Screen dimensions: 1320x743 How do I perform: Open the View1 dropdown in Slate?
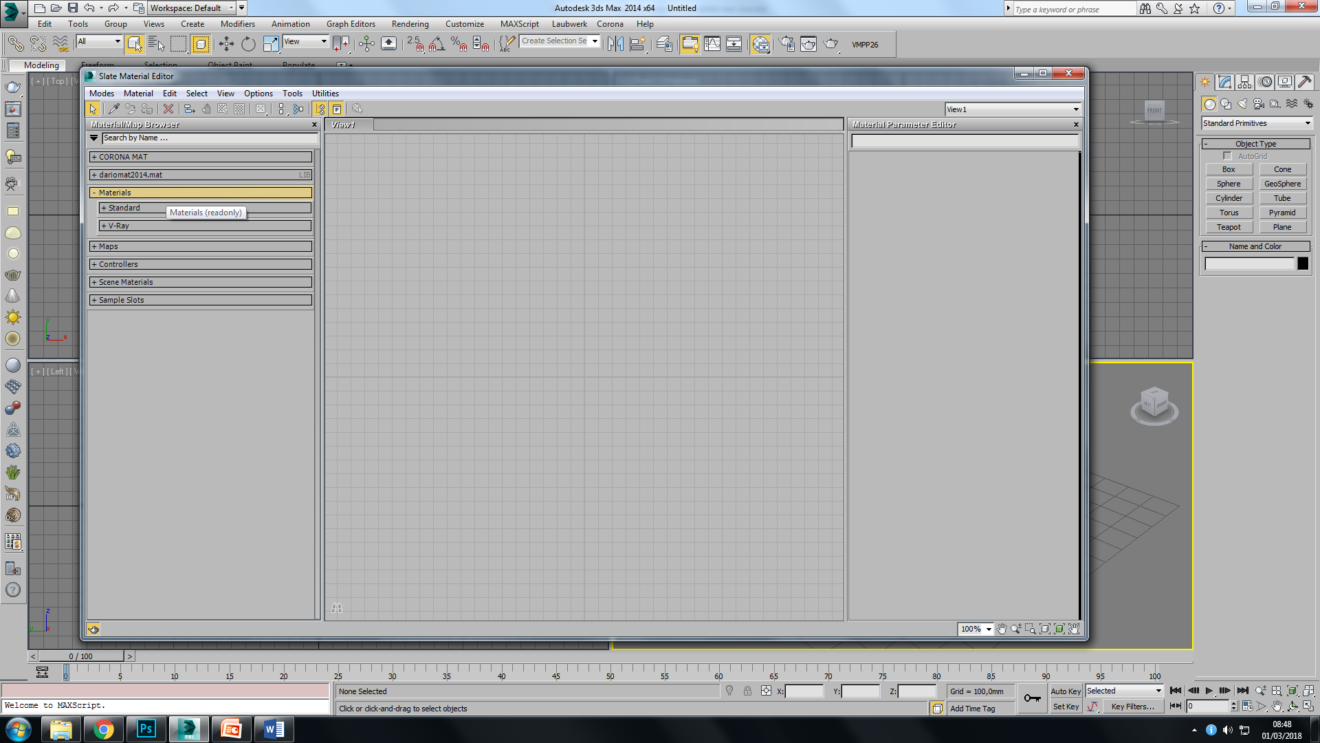(x=1013, y=109)
